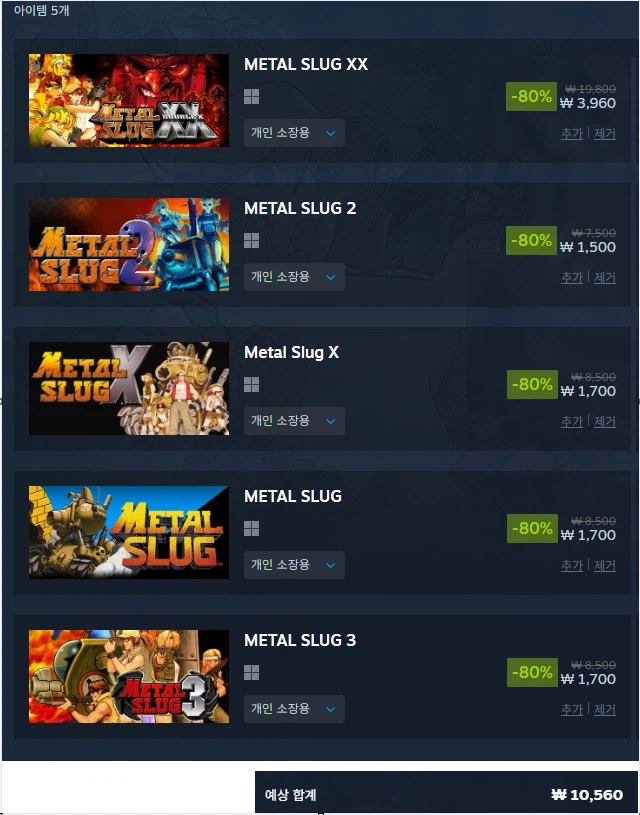Remove METAL SLUG 3 using 제거

[x=605, y=709]
